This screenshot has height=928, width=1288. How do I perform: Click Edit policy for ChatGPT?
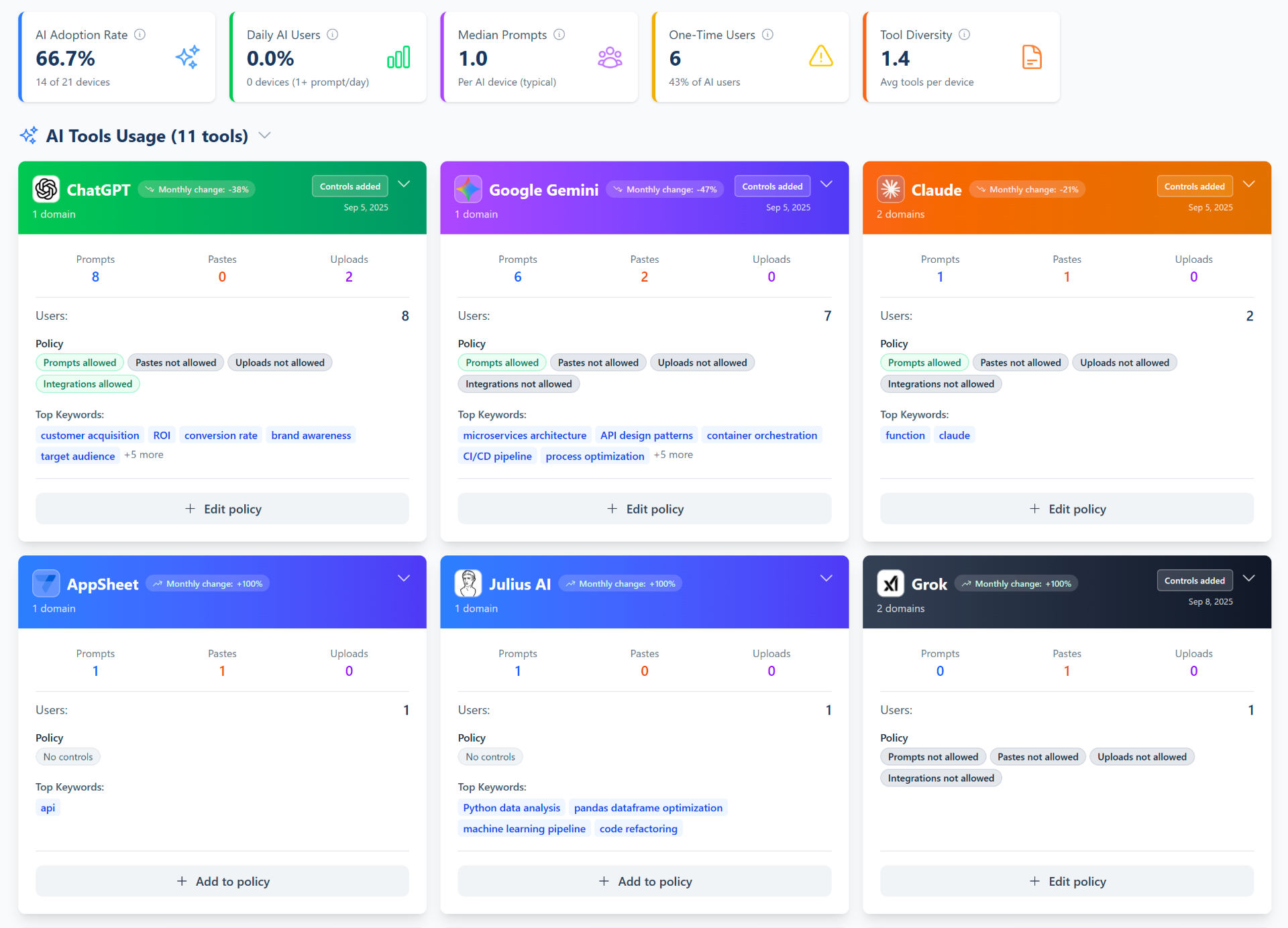[222, 509]
